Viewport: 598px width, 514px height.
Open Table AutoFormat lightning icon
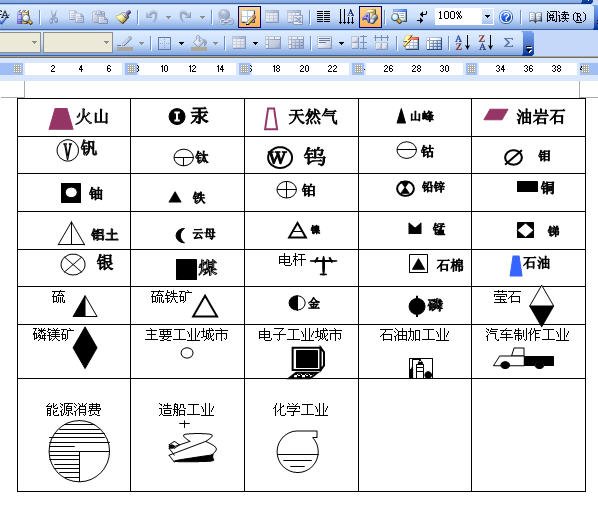[411, 43]
